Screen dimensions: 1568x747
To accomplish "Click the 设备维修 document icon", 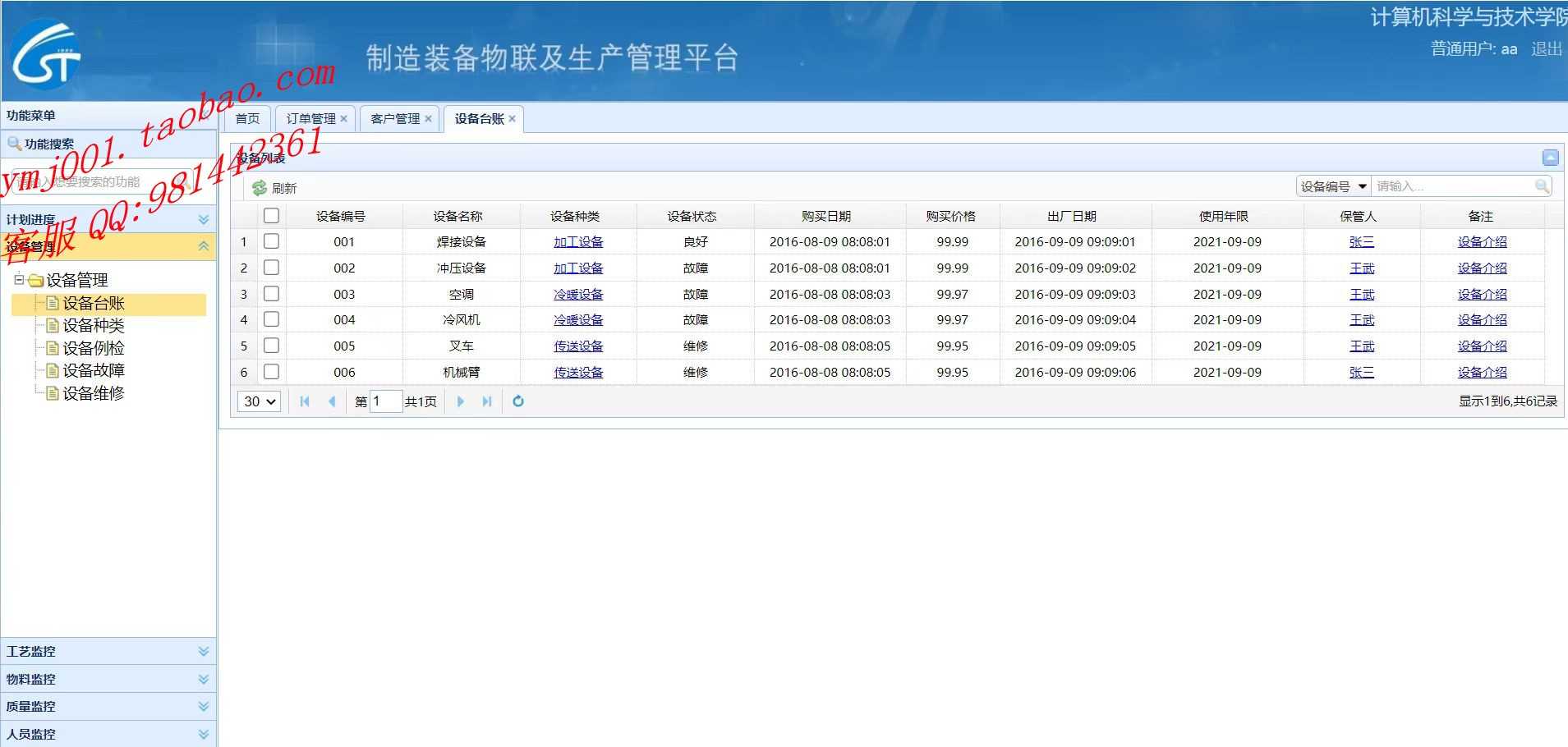I will [x=53, y=393].
